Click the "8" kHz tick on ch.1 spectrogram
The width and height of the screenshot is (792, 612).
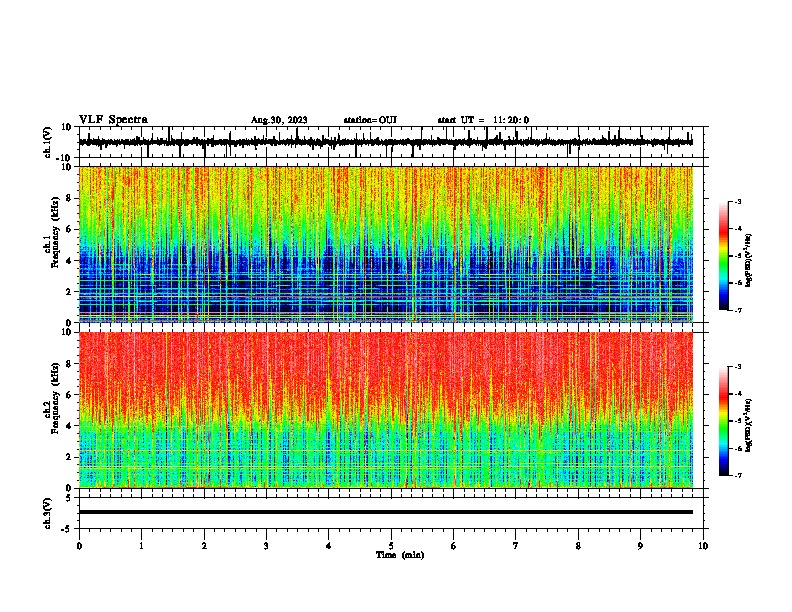[x=69, y=198]
